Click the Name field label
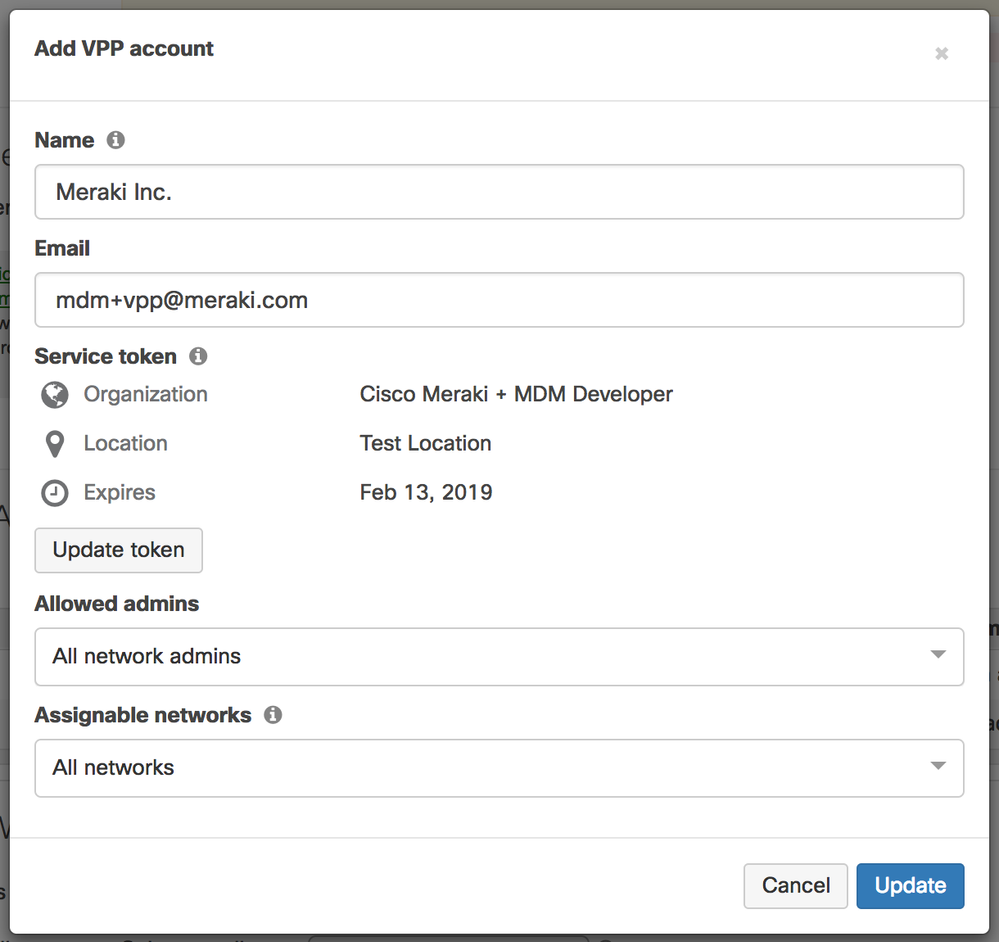This screenshot has width=999, height=942. (x=64, y=139)
